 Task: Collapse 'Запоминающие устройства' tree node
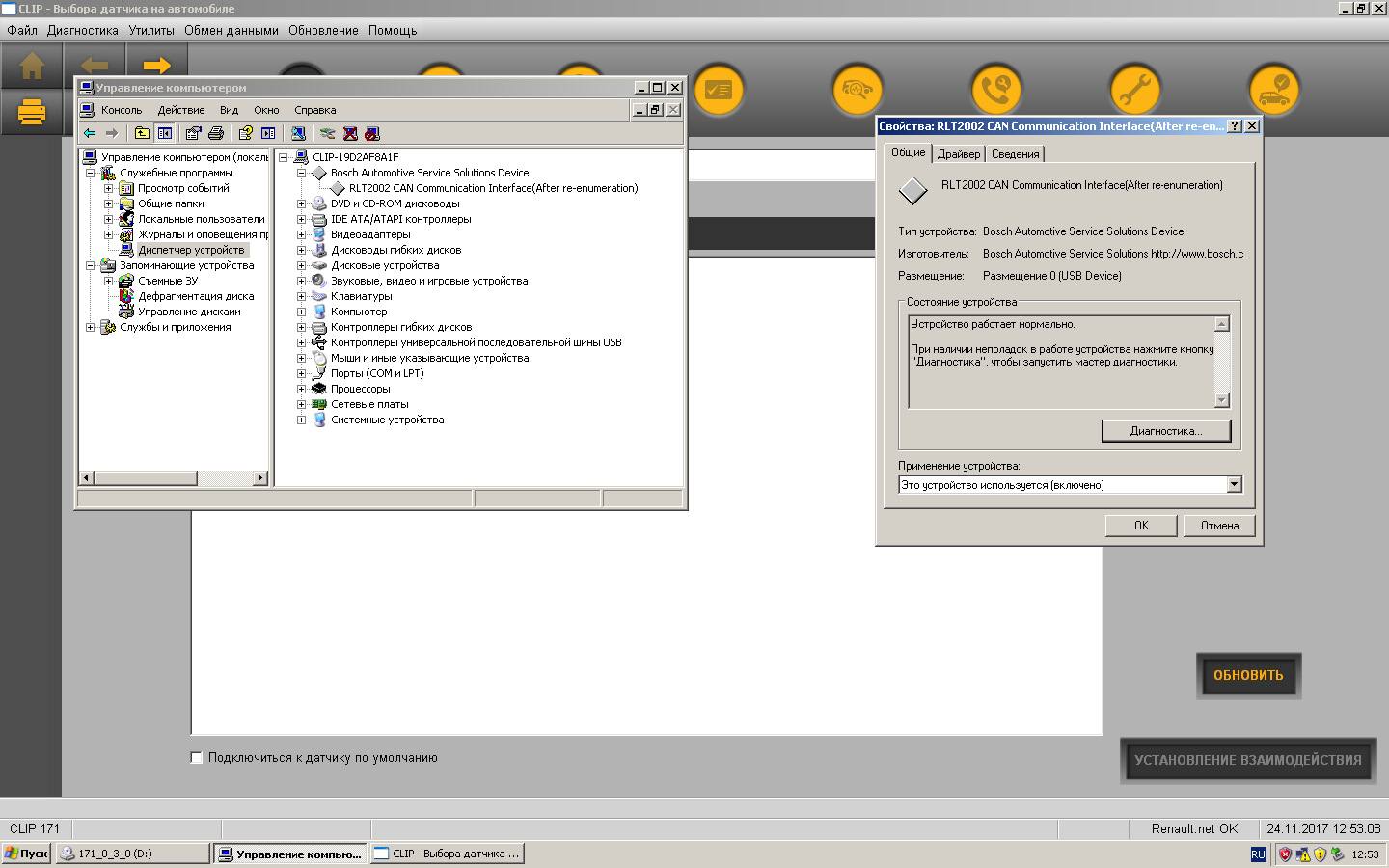(x=90, y=266)
